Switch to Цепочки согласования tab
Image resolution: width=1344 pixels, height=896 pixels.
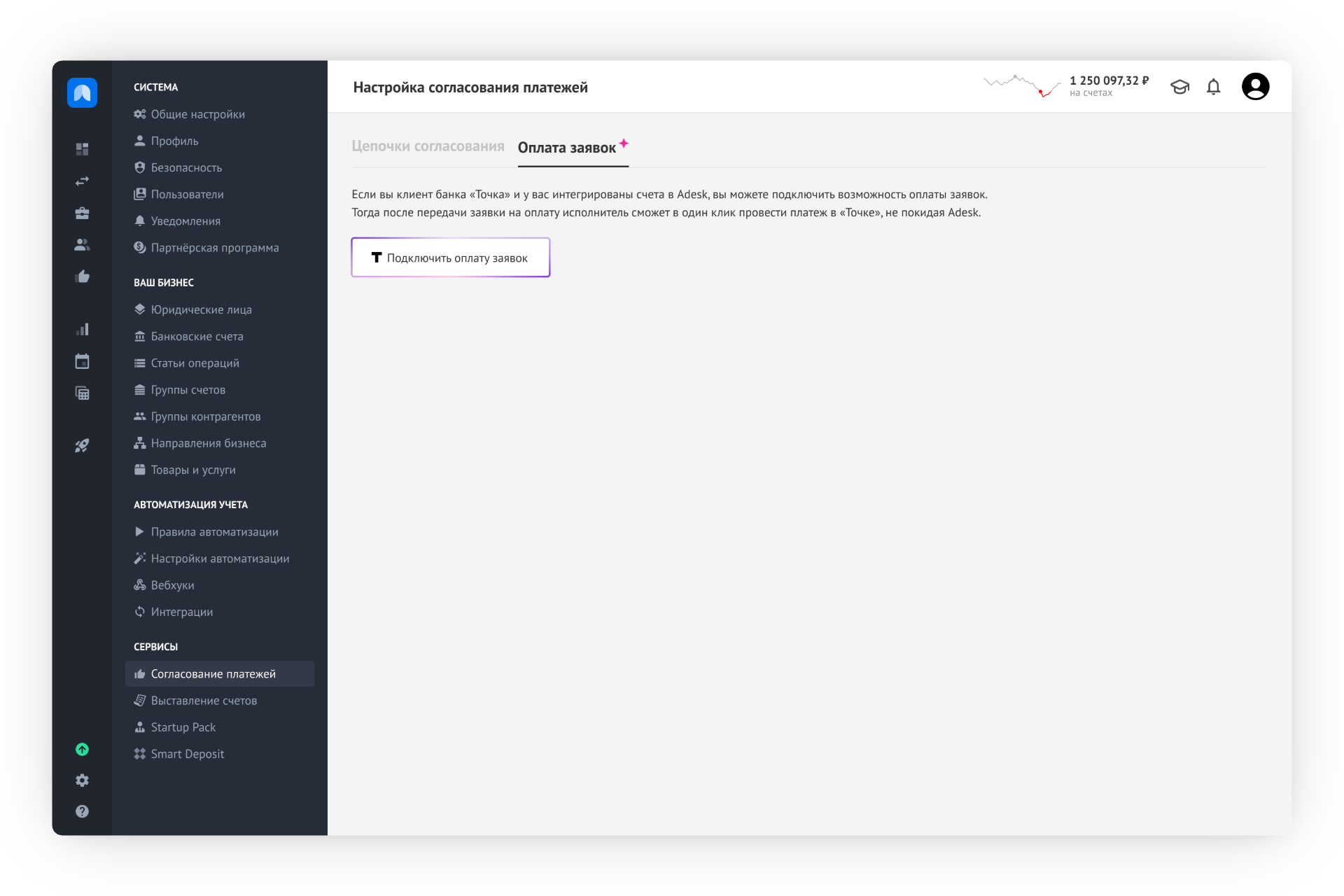coord(428,146)
